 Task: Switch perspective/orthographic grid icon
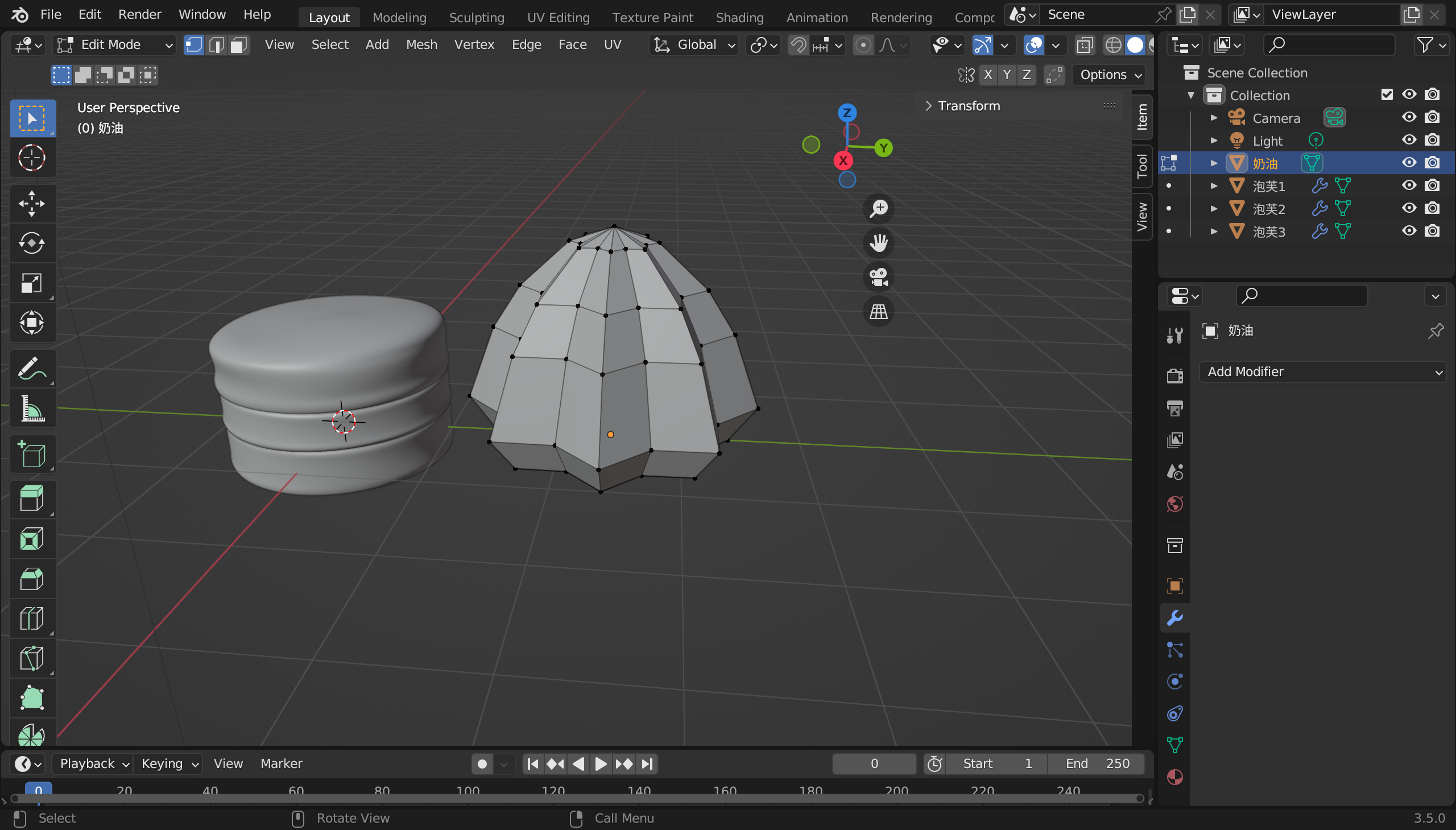pyautogui.click(x=878, y=311)
